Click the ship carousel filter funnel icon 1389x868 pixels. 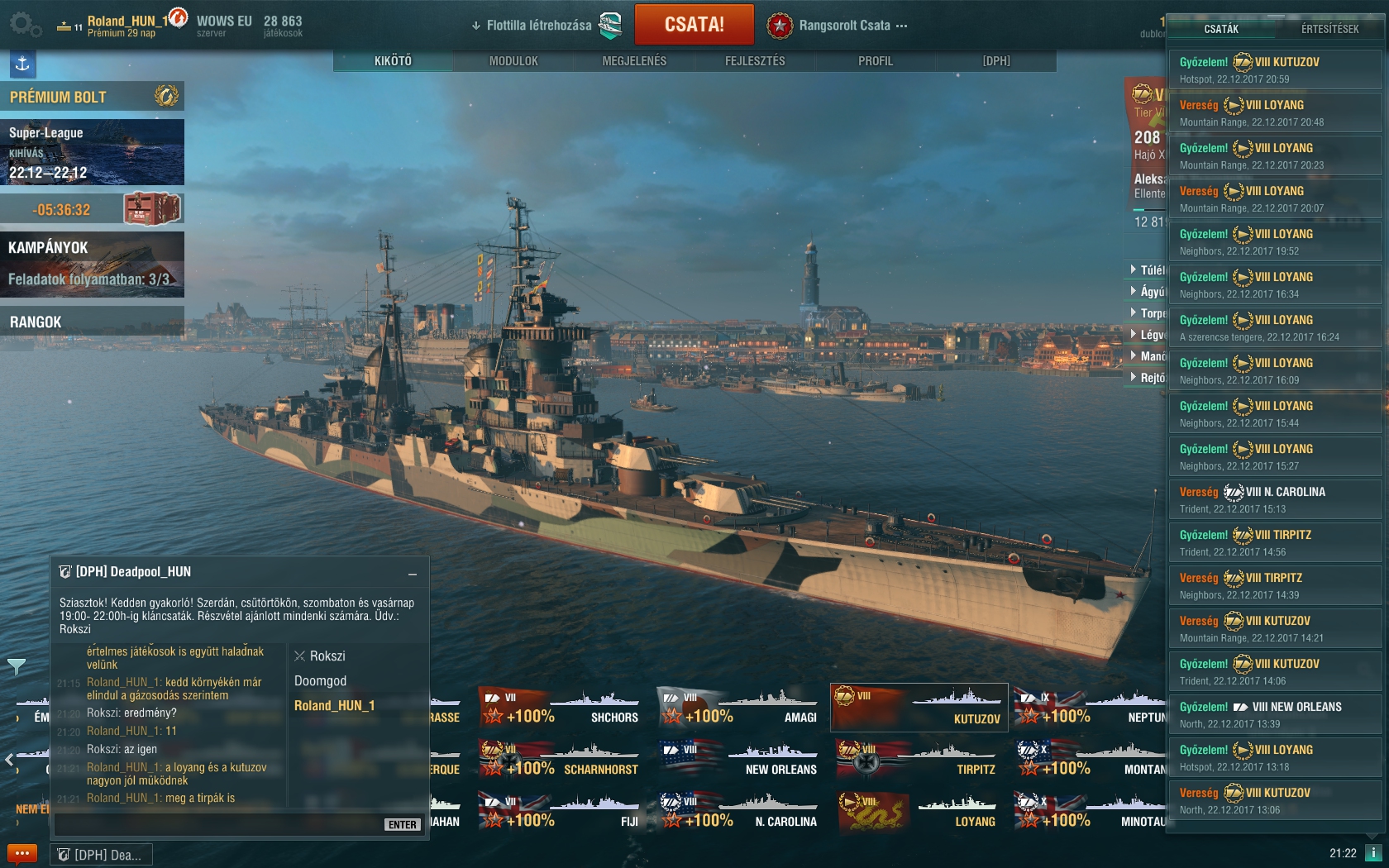click(x=16, y=666)
